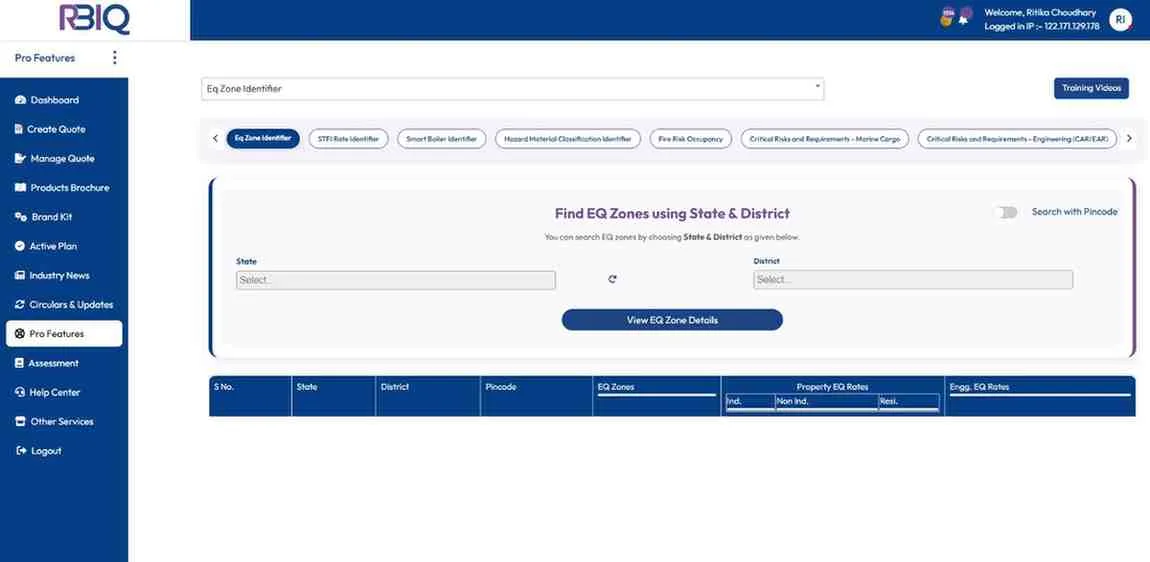The image size is (1150, 562).
Task: Open Active Plan in sidebar
Action: [x=53, y=247]
